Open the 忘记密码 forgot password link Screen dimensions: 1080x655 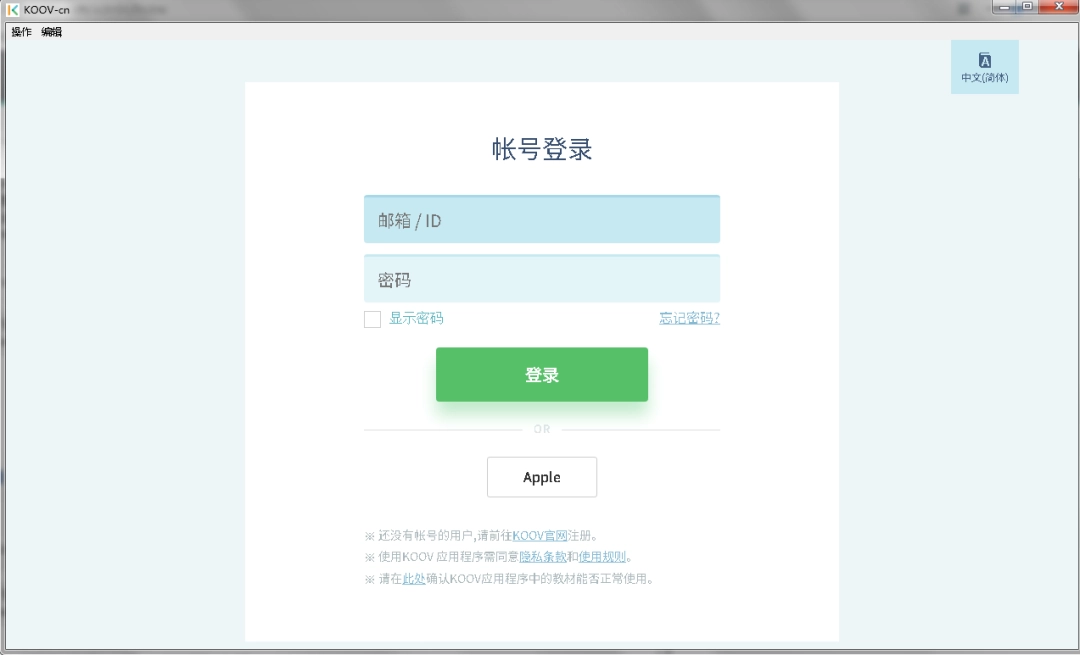(x=688, y=318)
